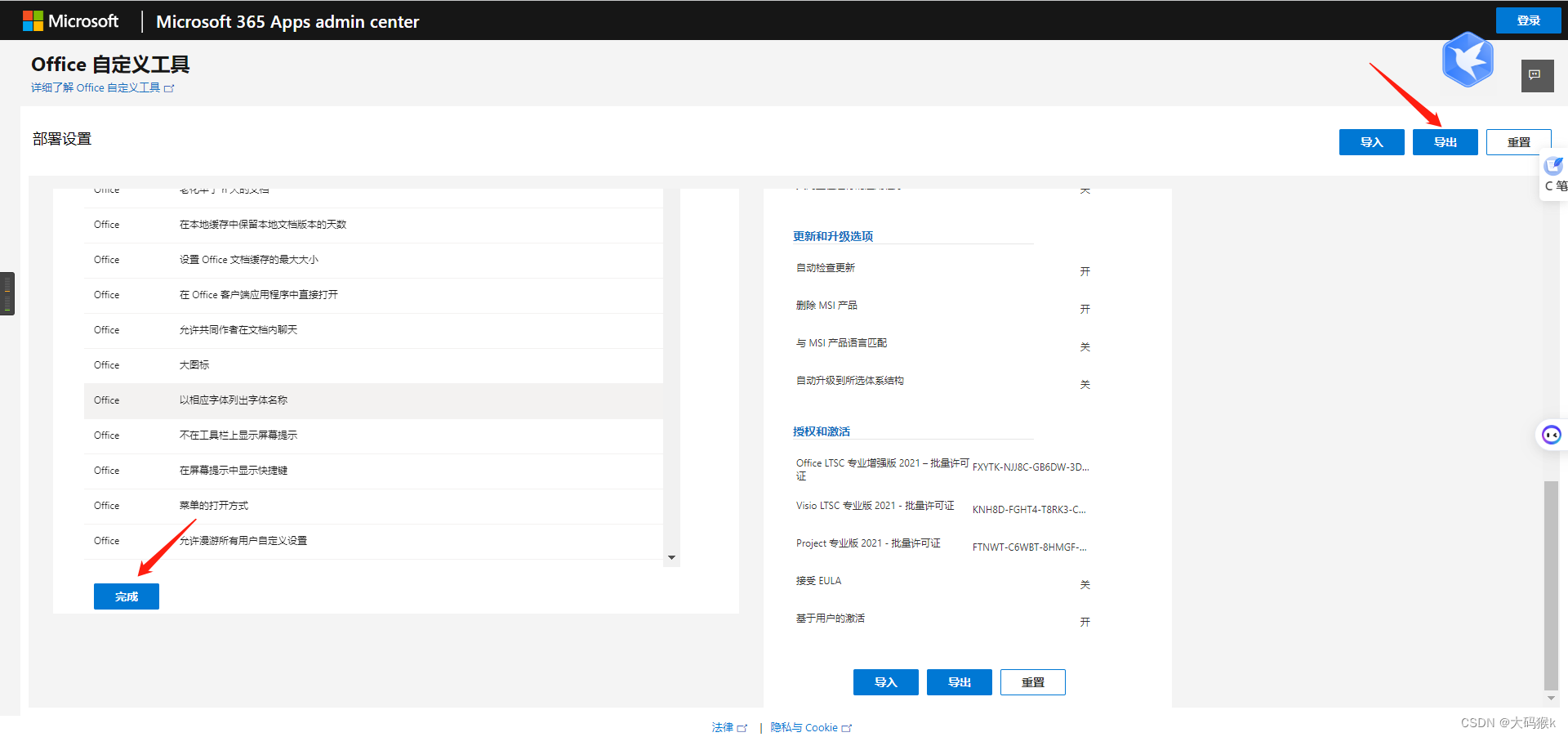1568x737 pixels.
Task: Click product key FTNWT-C6WBT-8HMGF-...
Action: click(x=1029, y=547)
